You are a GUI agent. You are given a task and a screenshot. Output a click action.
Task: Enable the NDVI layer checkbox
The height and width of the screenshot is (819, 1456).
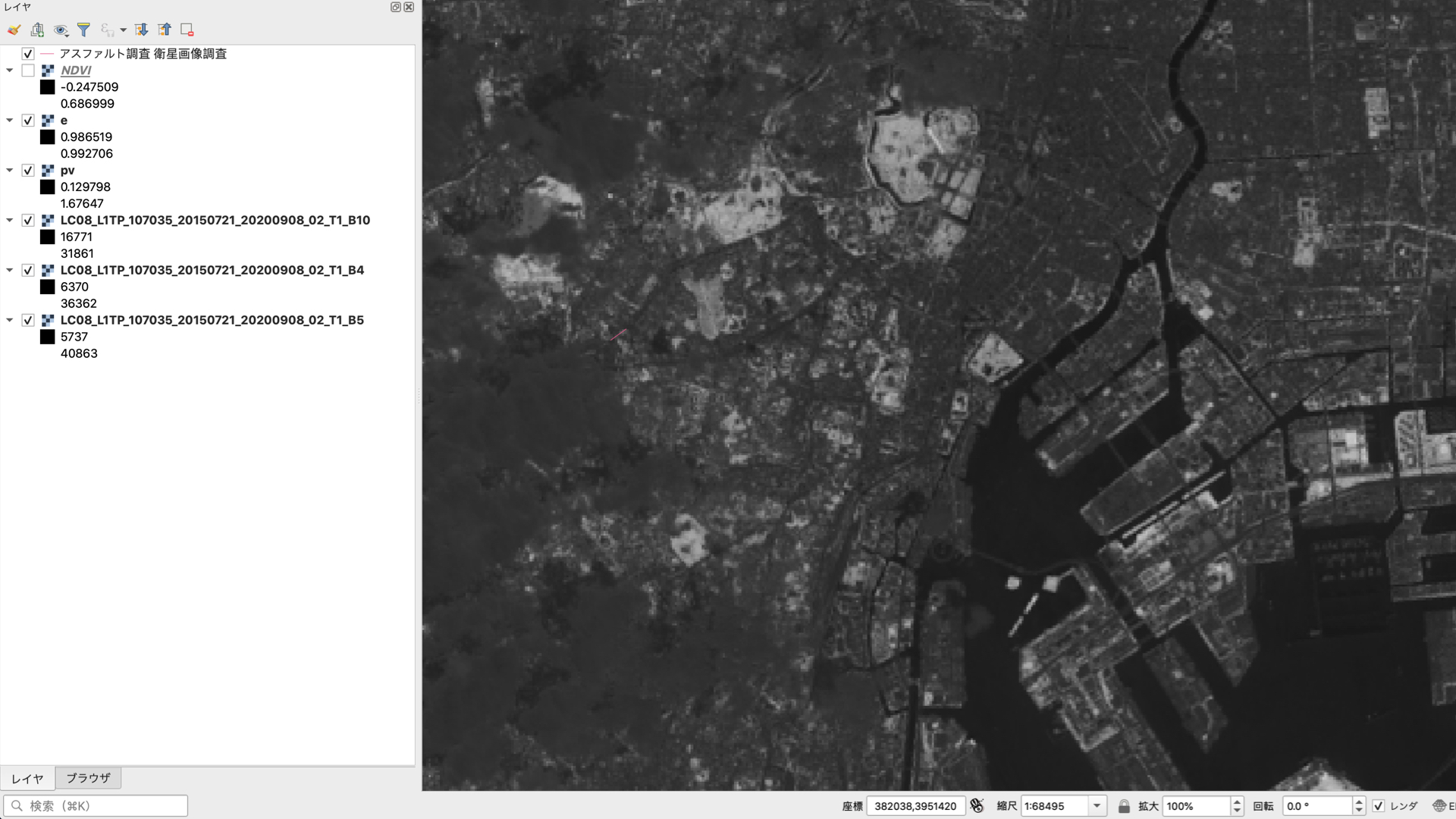click(x=28, y=71)
